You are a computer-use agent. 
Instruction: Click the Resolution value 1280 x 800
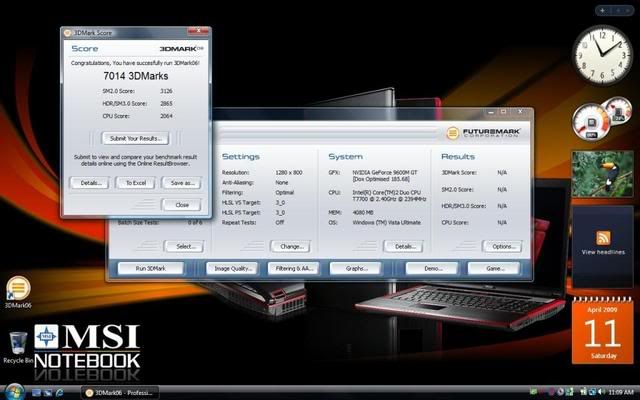click(289, 173)
